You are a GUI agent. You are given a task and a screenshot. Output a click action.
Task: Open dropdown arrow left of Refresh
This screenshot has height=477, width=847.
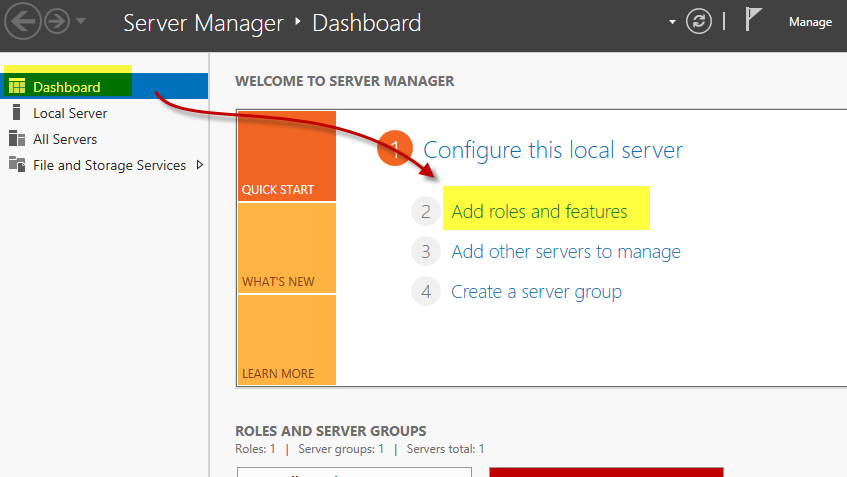(672, 22)
